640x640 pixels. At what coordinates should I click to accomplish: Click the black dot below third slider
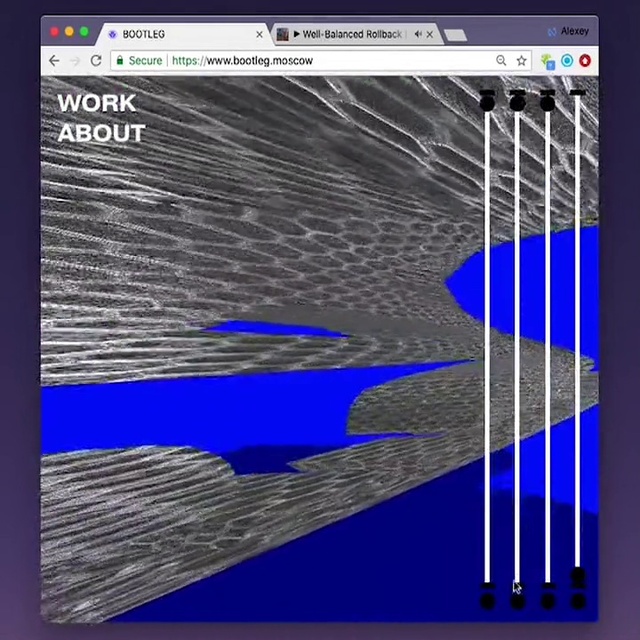point(548,601)
